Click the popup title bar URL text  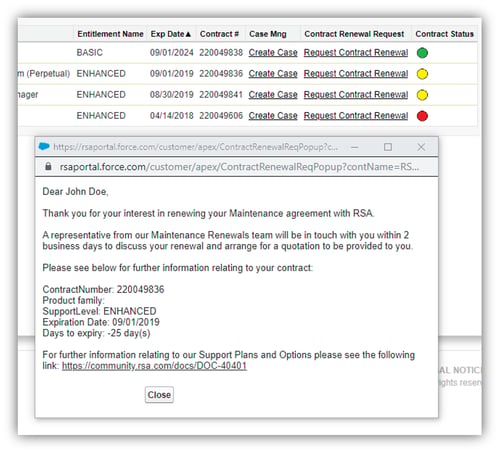coord(196,147)
